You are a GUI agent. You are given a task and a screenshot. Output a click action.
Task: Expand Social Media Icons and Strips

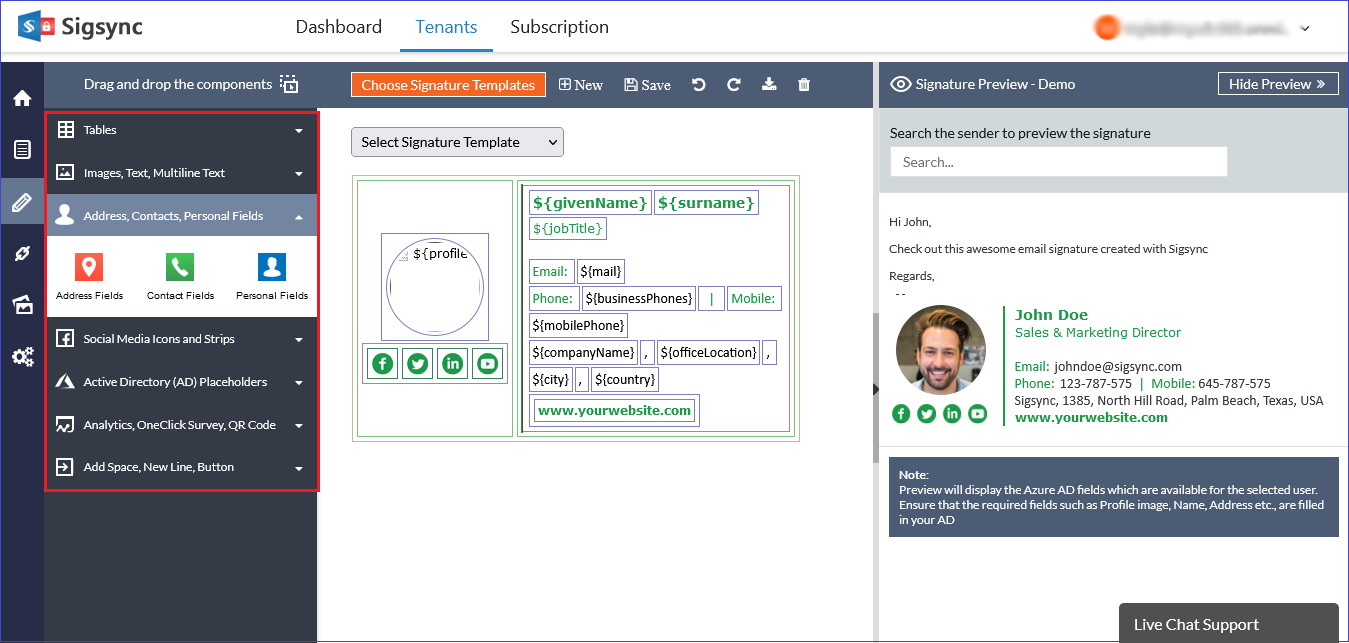point(181,339)
